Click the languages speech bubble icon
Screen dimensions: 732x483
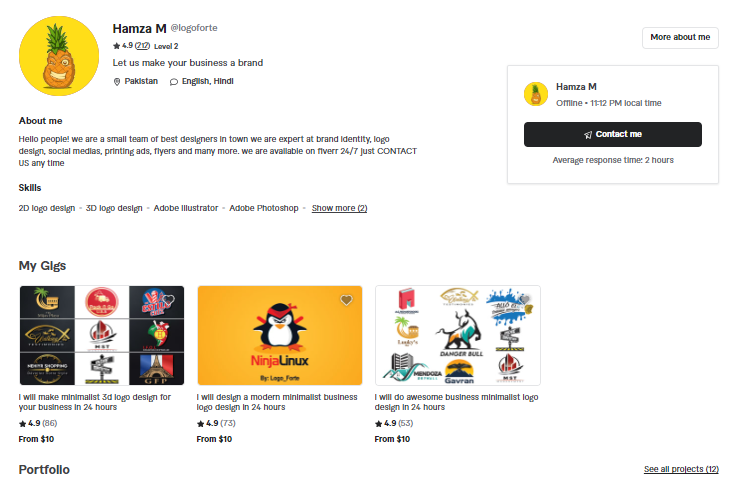point(174,82)
